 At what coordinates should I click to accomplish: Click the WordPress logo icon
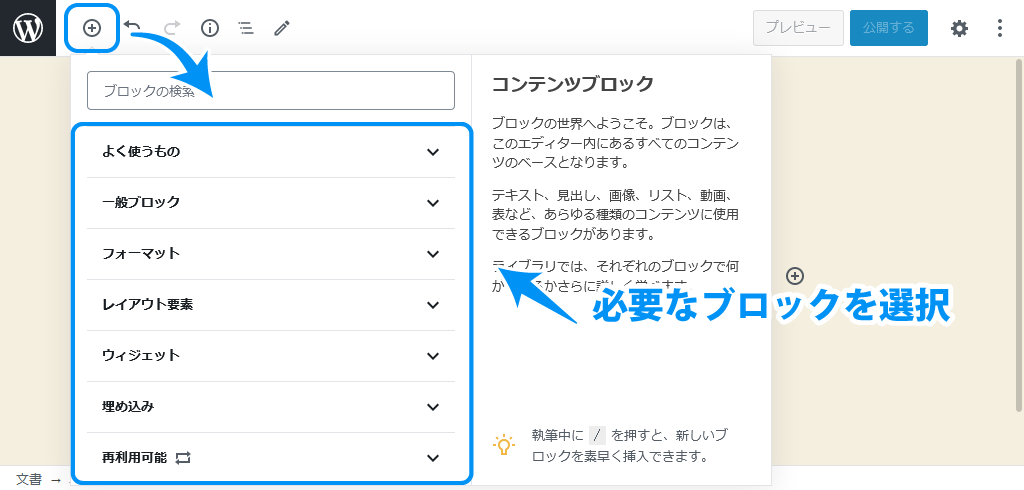click(28, 28)
